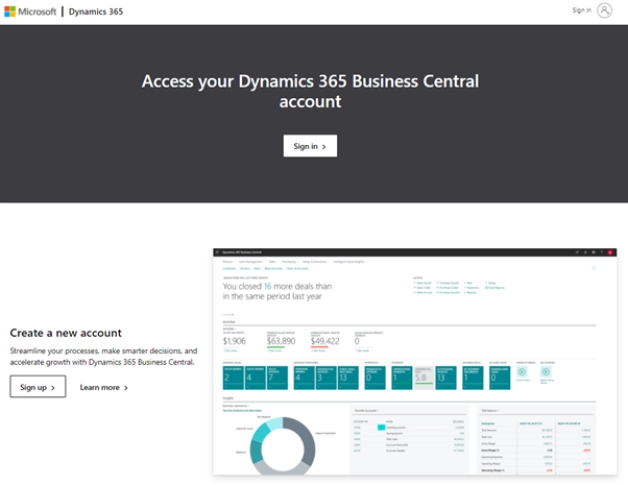Click the Sign up button
This screenshot has height=485, width=628.
(38, 387)
